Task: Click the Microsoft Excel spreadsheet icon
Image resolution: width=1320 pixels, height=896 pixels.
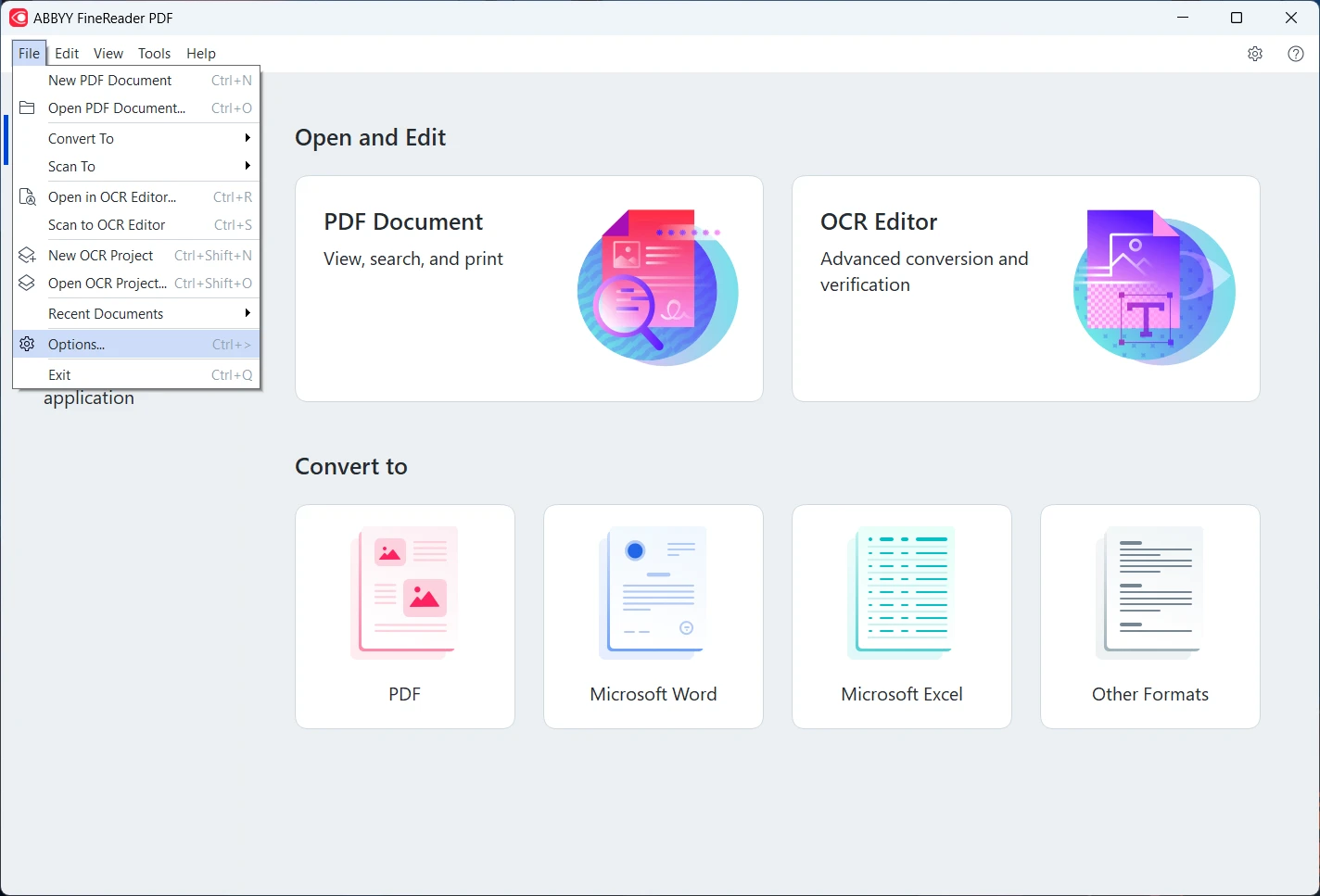Action: click(x=902, y=593)
